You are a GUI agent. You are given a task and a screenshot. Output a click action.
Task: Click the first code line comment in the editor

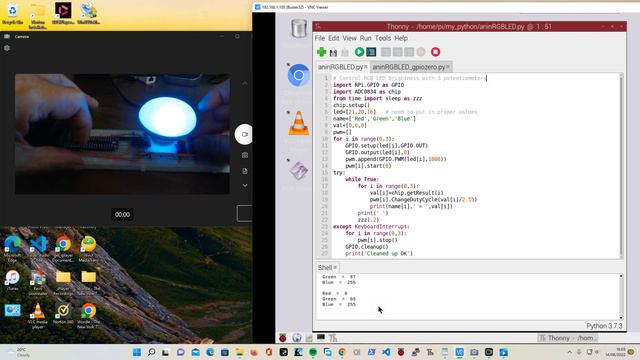click(x=409, y=78)
